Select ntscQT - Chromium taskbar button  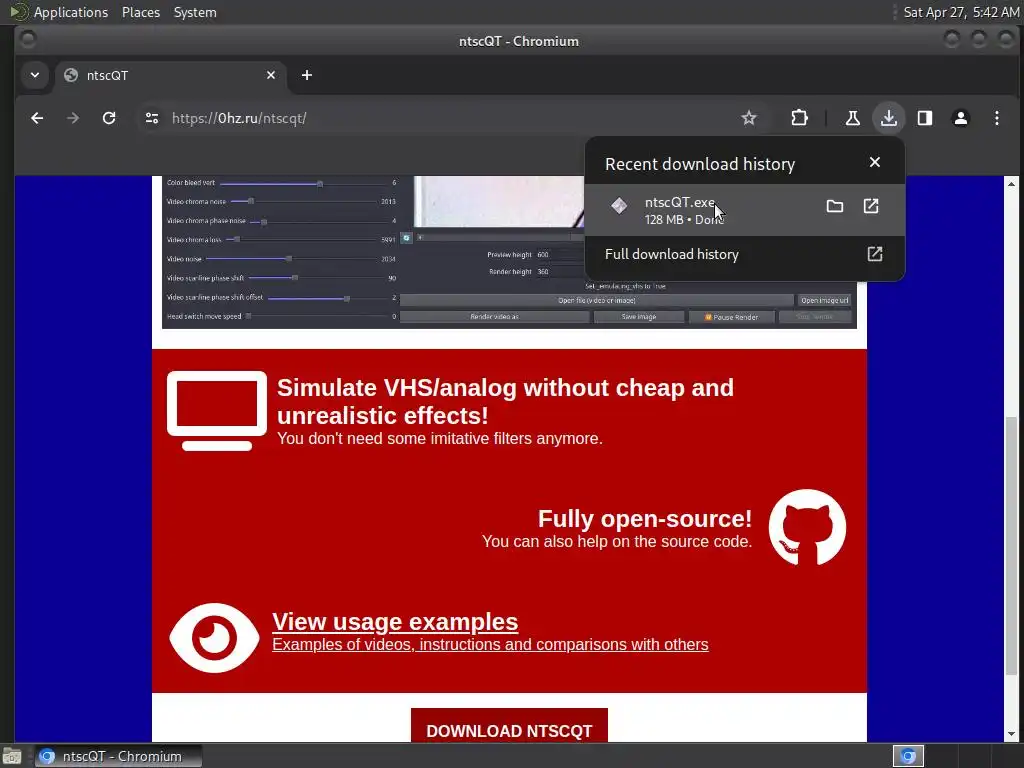119,756
